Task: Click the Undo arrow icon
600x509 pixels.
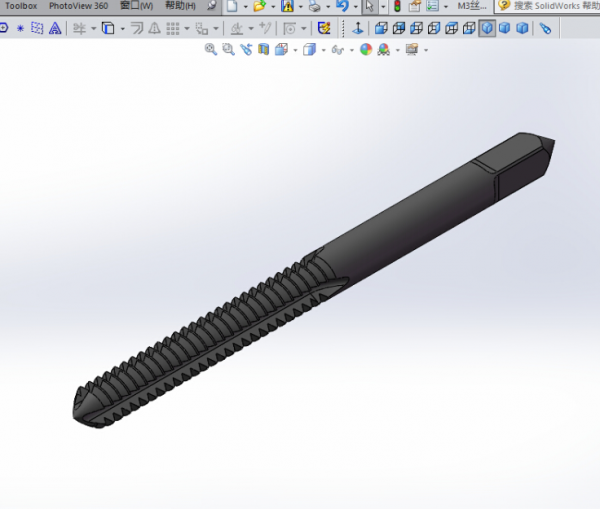Action: pyautogui.click(x=342, y=6)
